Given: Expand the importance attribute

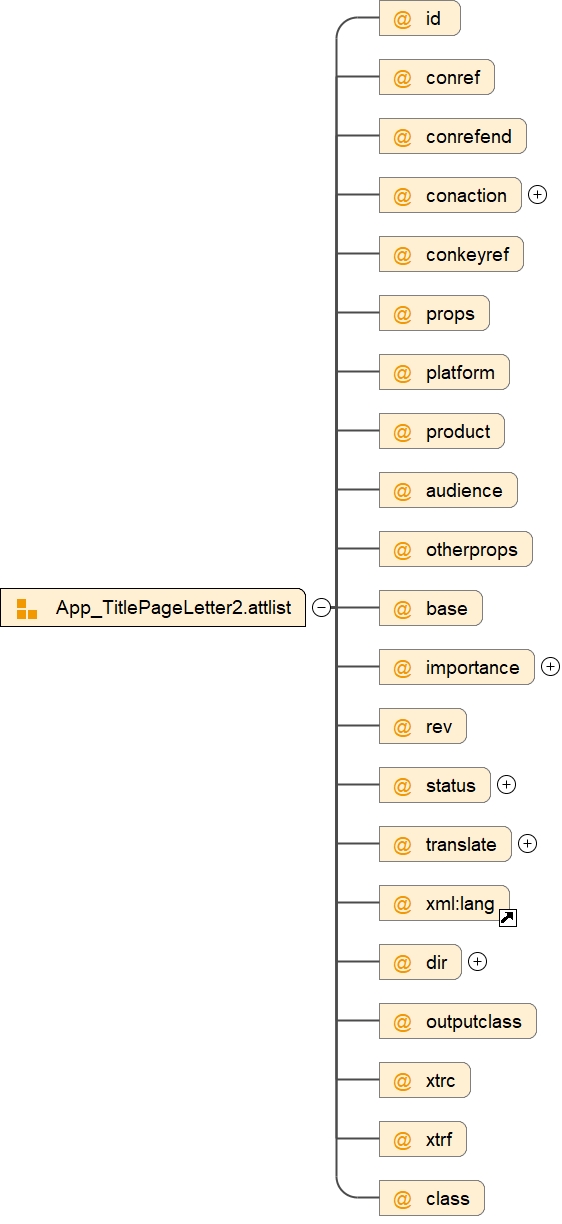Looking at the screenshot, I should 550,667.
